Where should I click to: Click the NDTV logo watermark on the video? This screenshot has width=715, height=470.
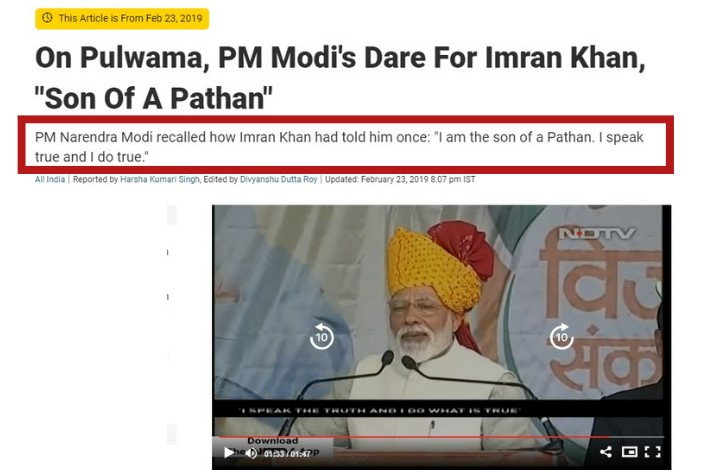pyautogui.click(x=596, y=233)
